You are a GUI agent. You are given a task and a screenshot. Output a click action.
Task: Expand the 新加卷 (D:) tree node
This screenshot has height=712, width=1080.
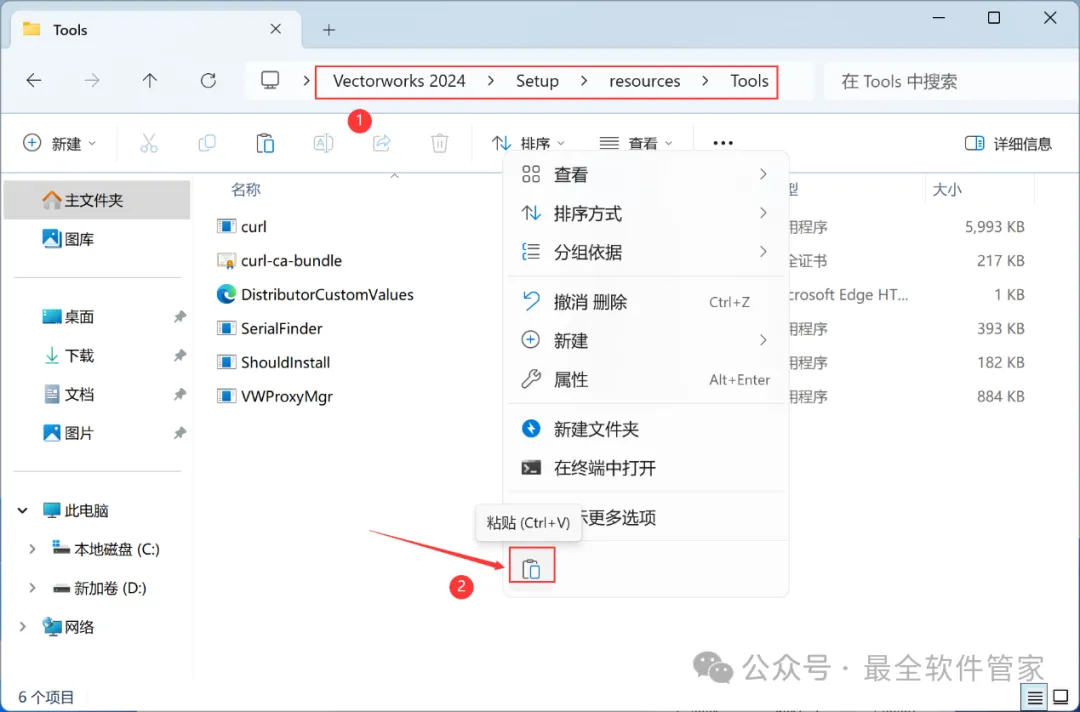32,588
